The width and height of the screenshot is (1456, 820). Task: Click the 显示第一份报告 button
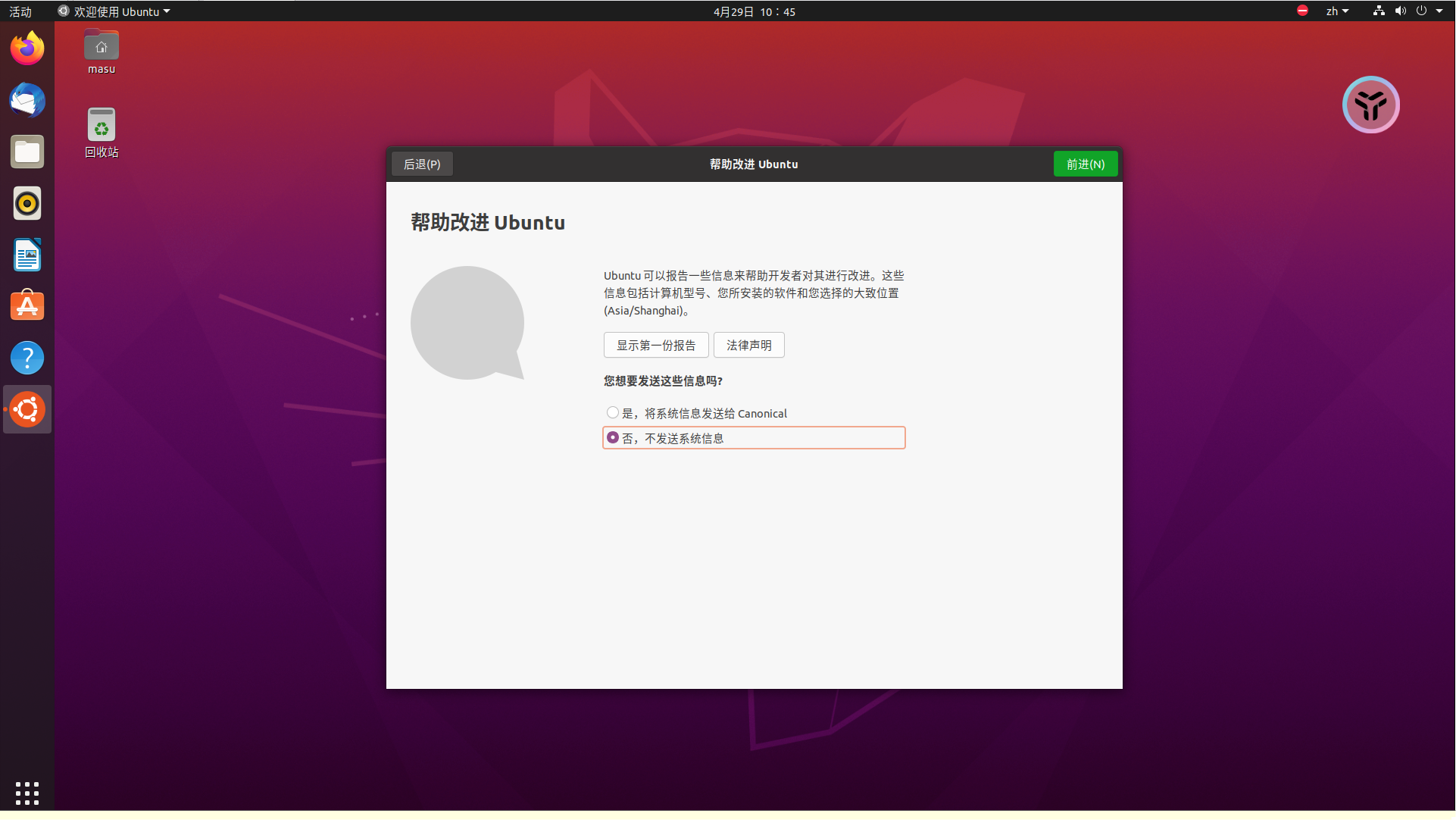[x=656, y=346]
